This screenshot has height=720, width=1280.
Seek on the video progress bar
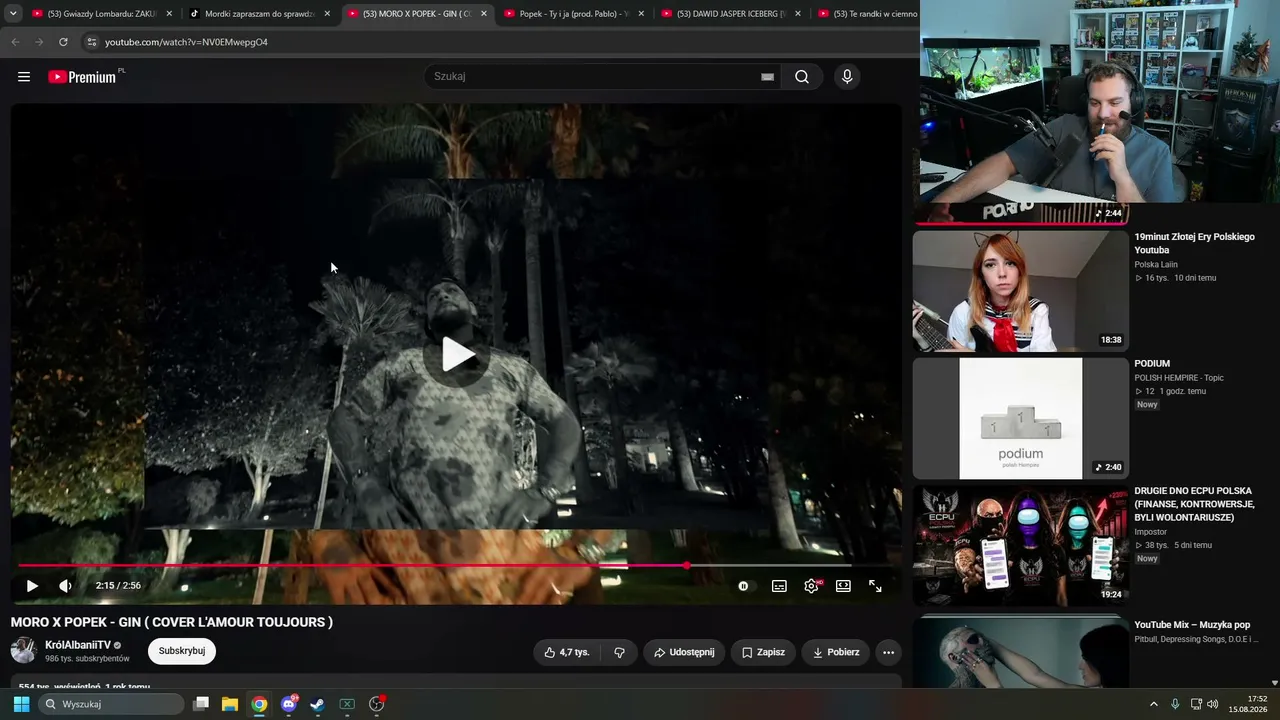point(456,566)
